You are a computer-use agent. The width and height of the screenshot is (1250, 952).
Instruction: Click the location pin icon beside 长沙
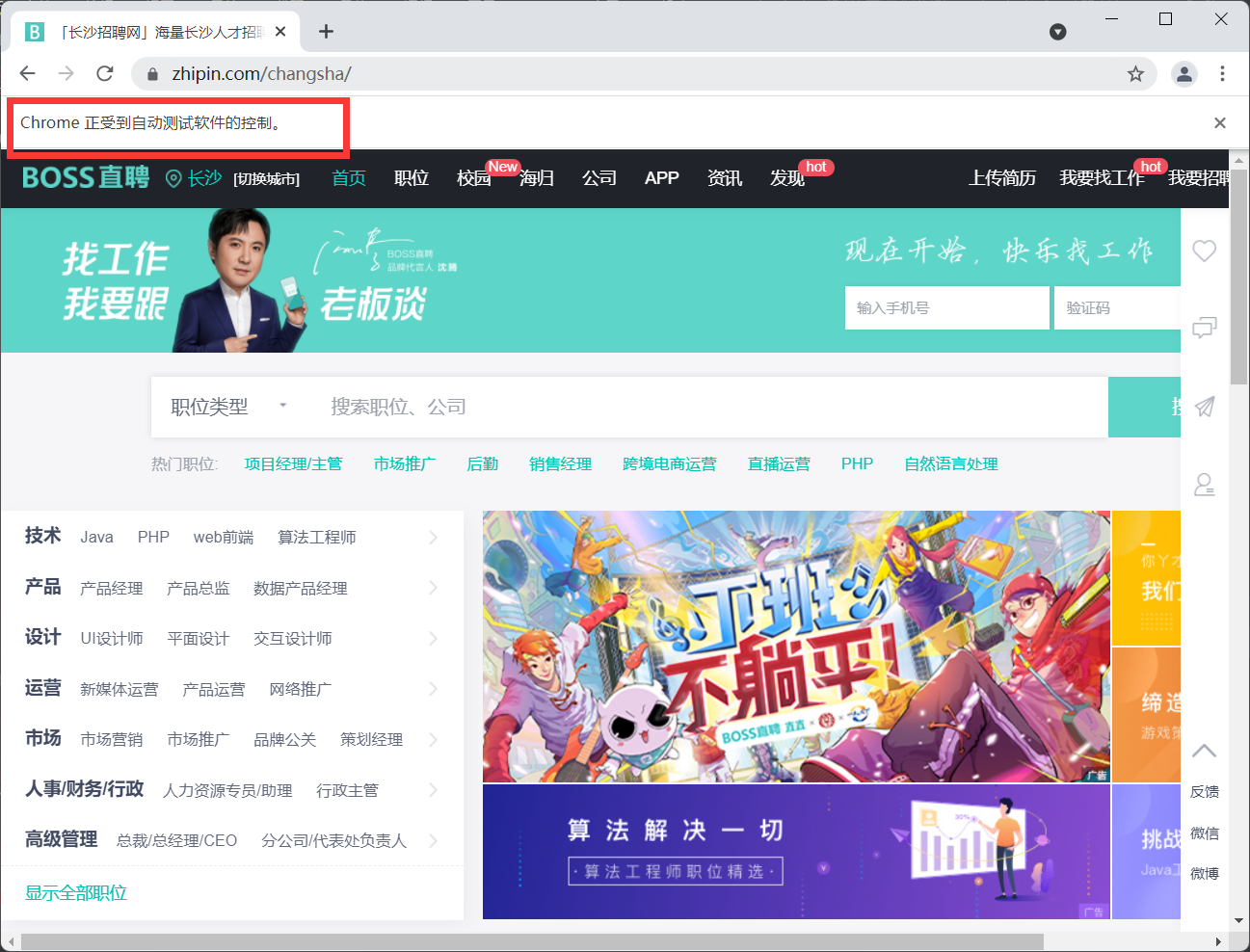coord(174,177)
